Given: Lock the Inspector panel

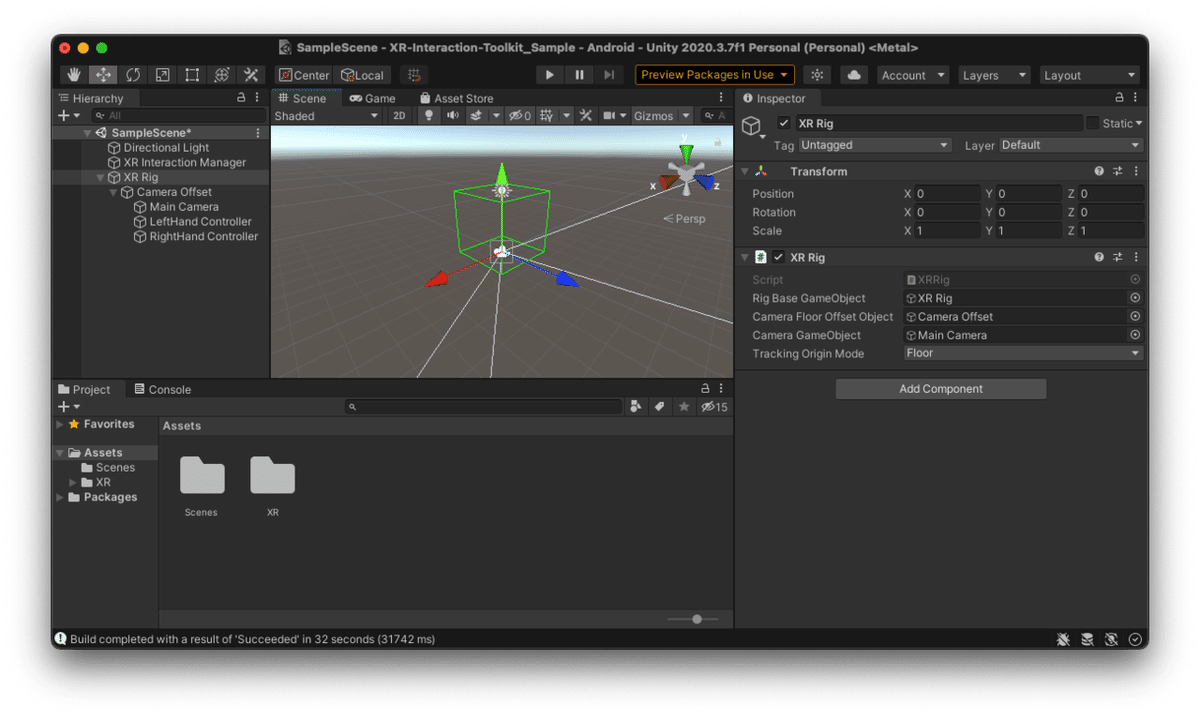Looking at the screenshot, I should (x=1119, y=98).
